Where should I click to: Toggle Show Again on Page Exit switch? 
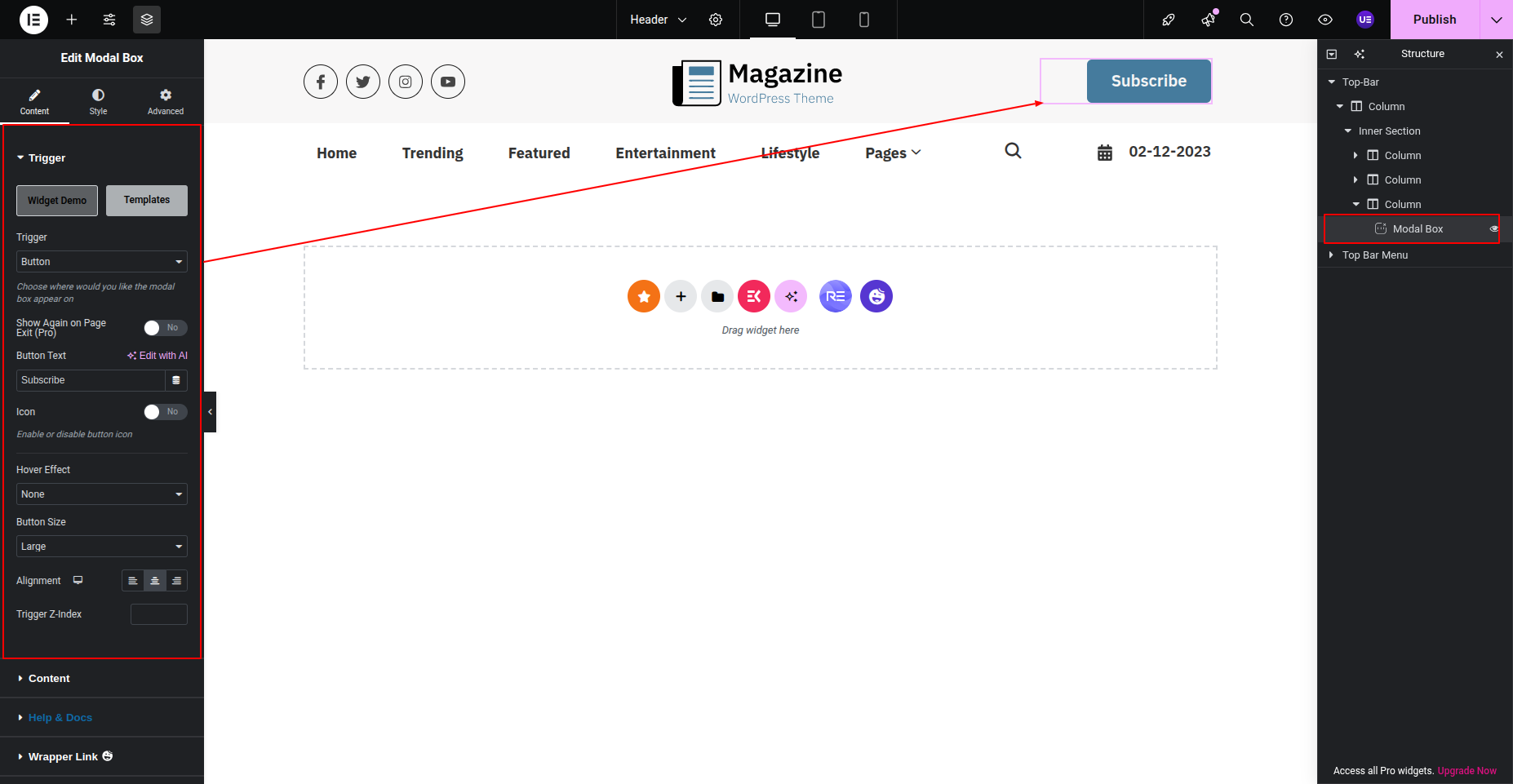point(166,328)
